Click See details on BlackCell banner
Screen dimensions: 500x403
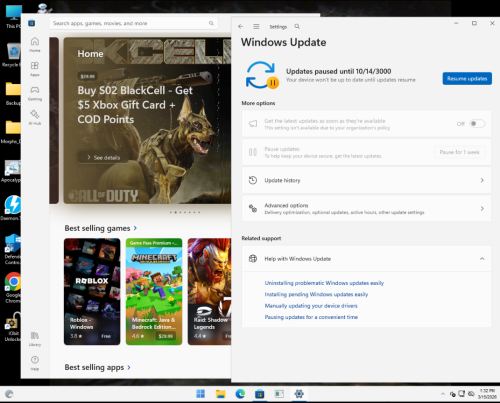pos(103,157)
